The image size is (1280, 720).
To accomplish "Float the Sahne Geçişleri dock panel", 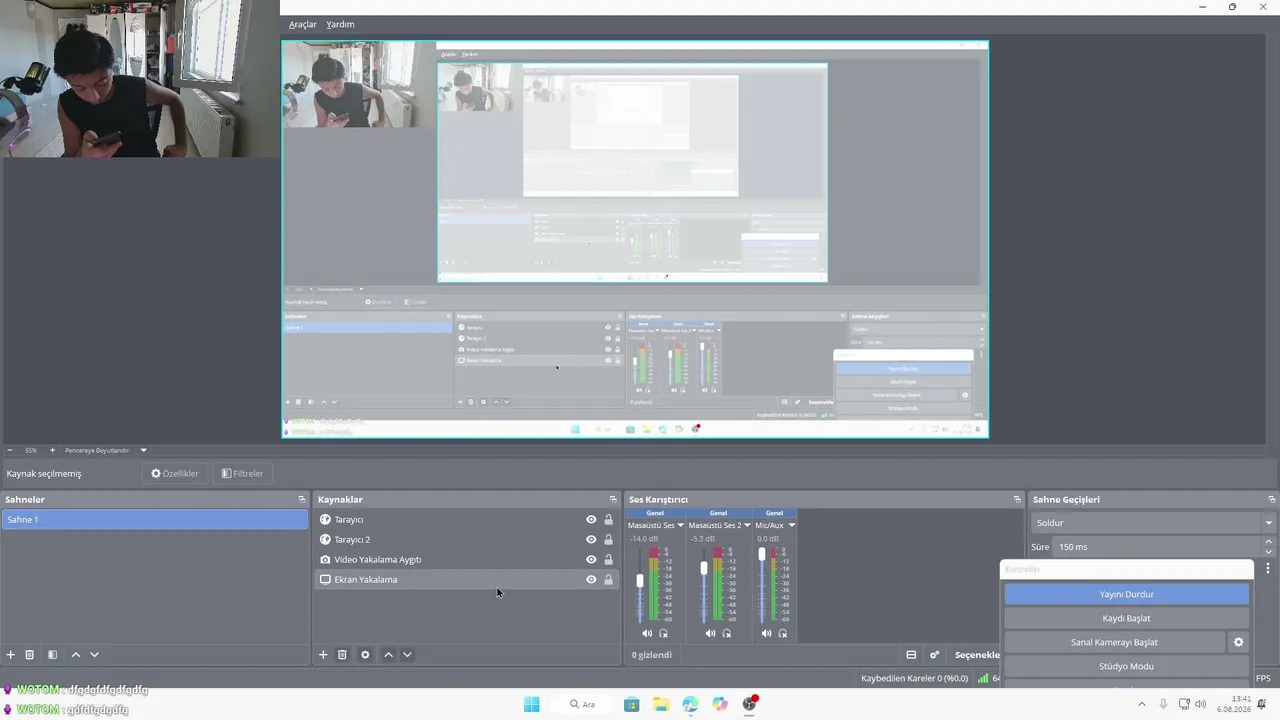I will pyautogui.click(x=1272, y=499).
